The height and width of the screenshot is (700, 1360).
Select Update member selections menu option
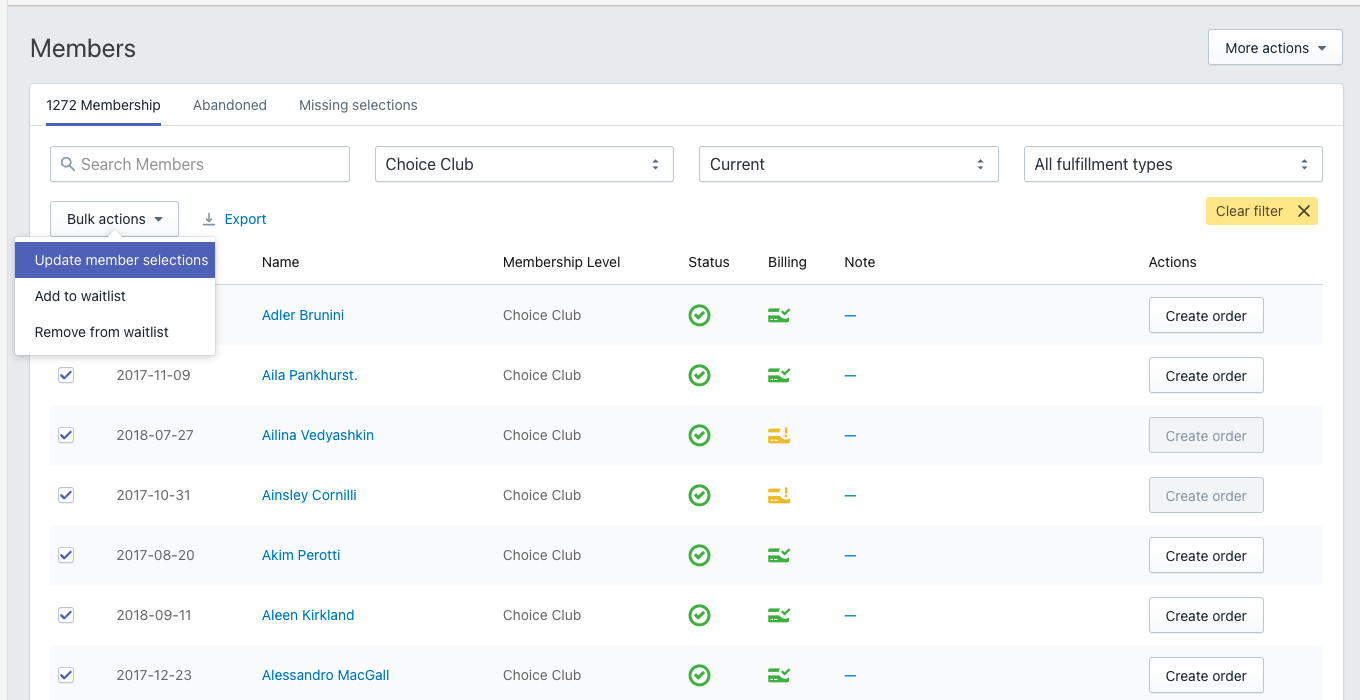tap(121, 260)
